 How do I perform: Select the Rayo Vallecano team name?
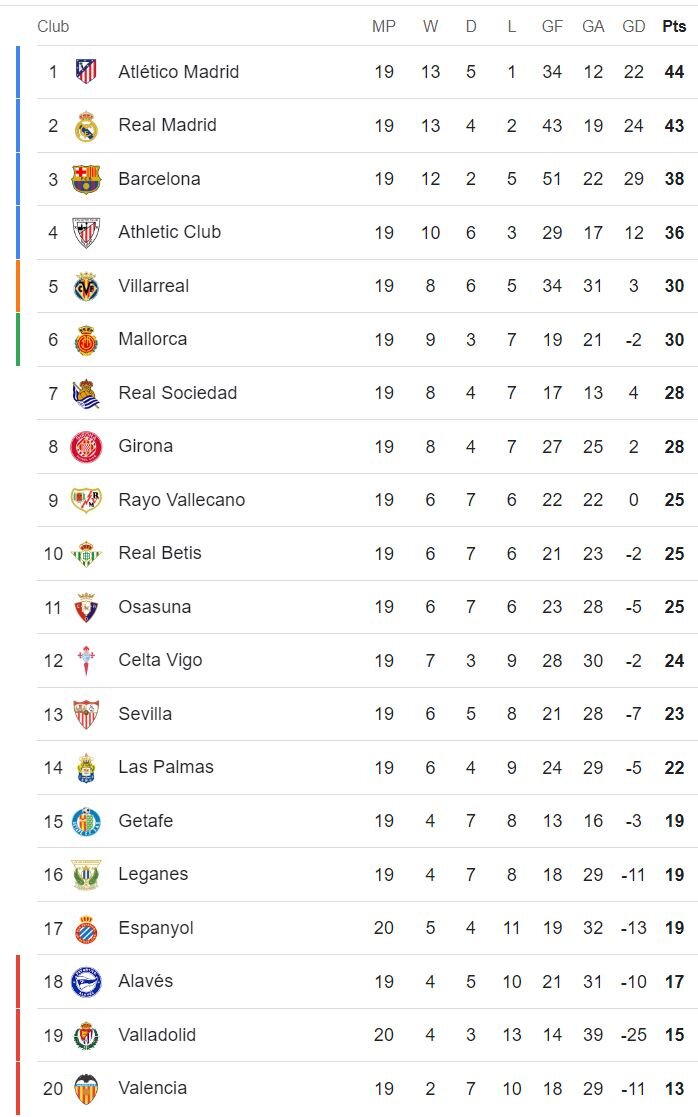point(181,500)
